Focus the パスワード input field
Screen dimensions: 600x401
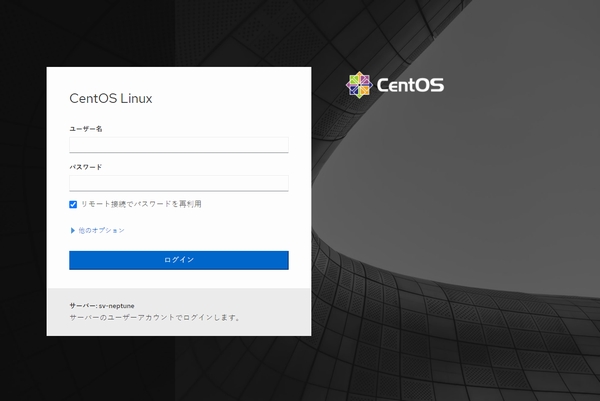(x=179, y=183)
